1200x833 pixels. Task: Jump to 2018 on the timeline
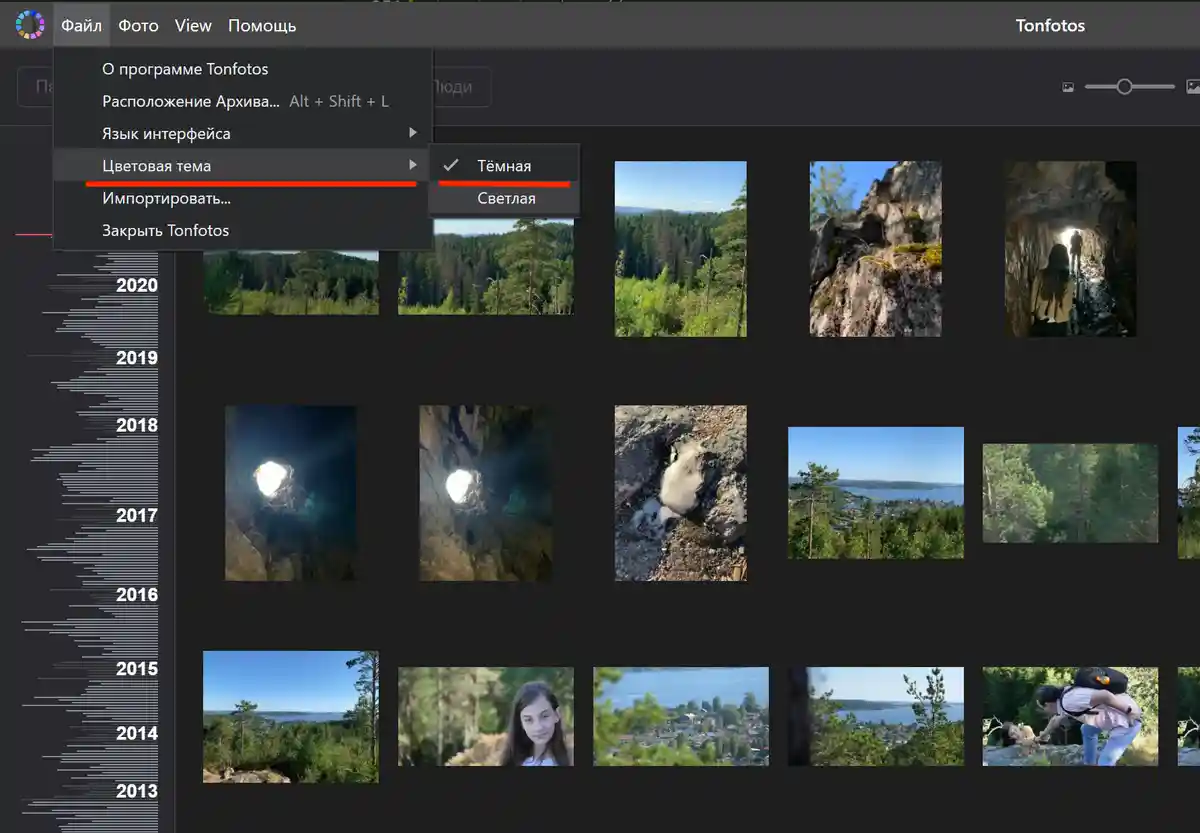(x=137, y=424)
